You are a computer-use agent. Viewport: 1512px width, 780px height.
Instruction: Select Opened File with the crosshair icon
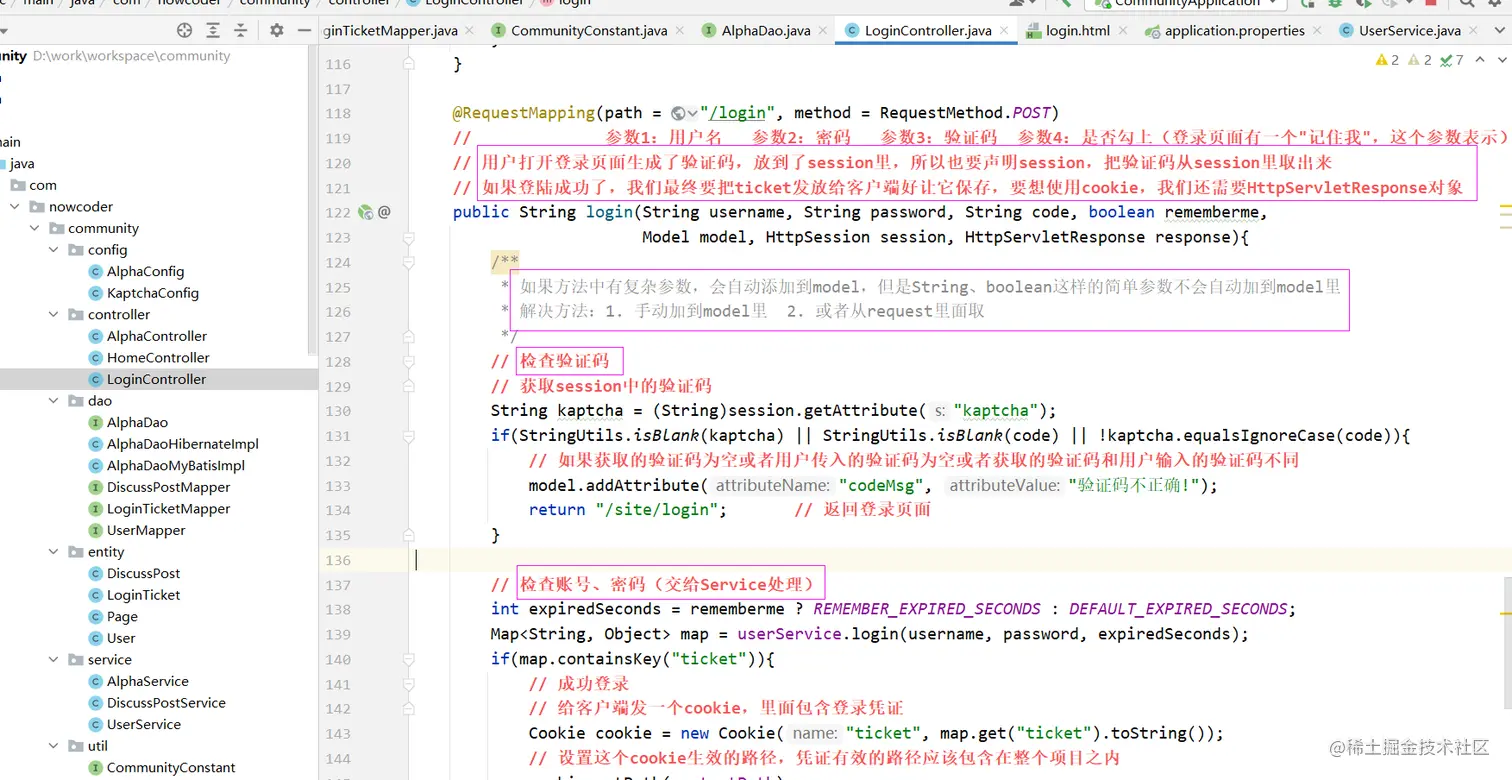pyautogui.click(x=184, y=30)
